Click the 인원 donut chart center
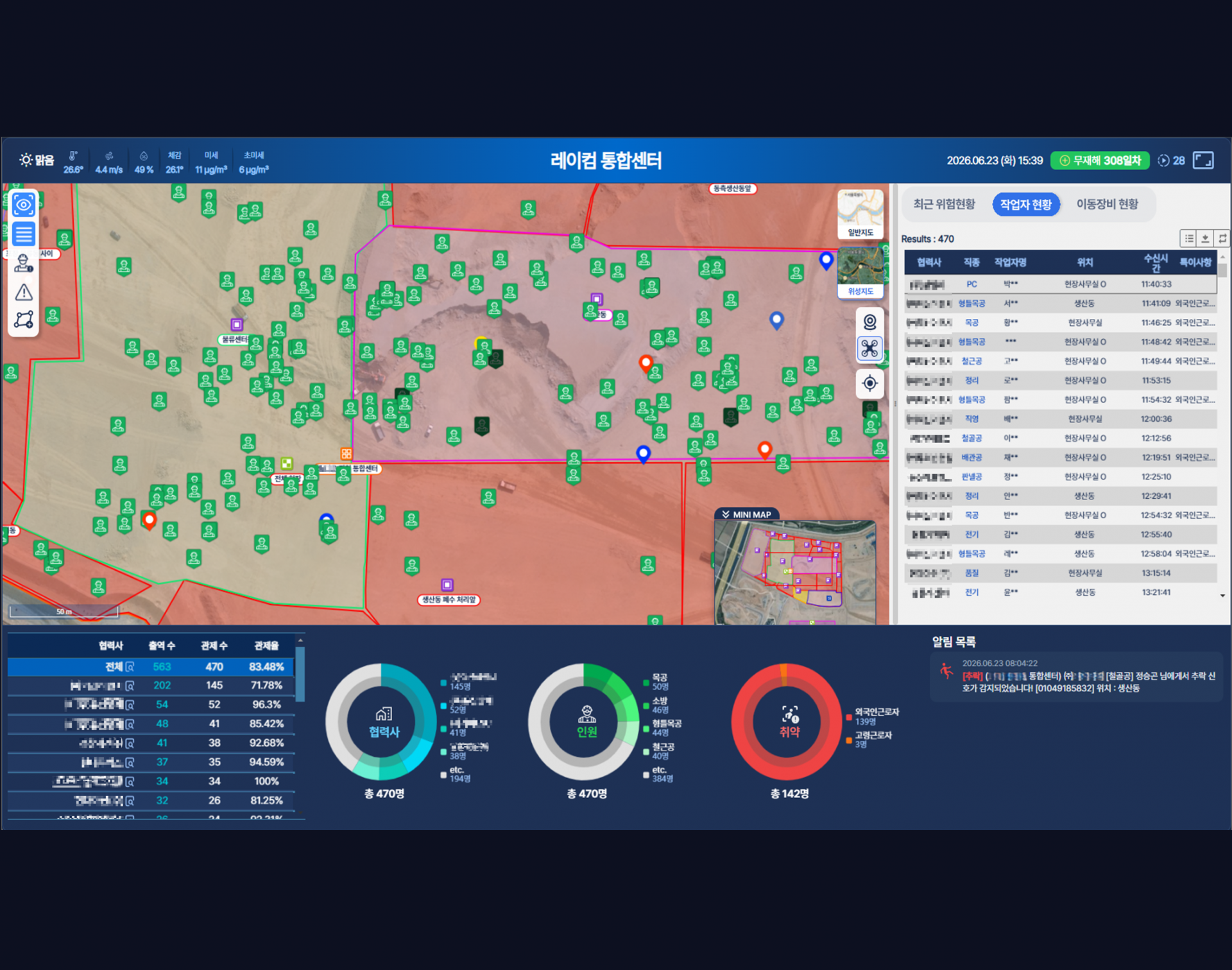Screen dimensions: 1232x970 [x=586, y=722]
